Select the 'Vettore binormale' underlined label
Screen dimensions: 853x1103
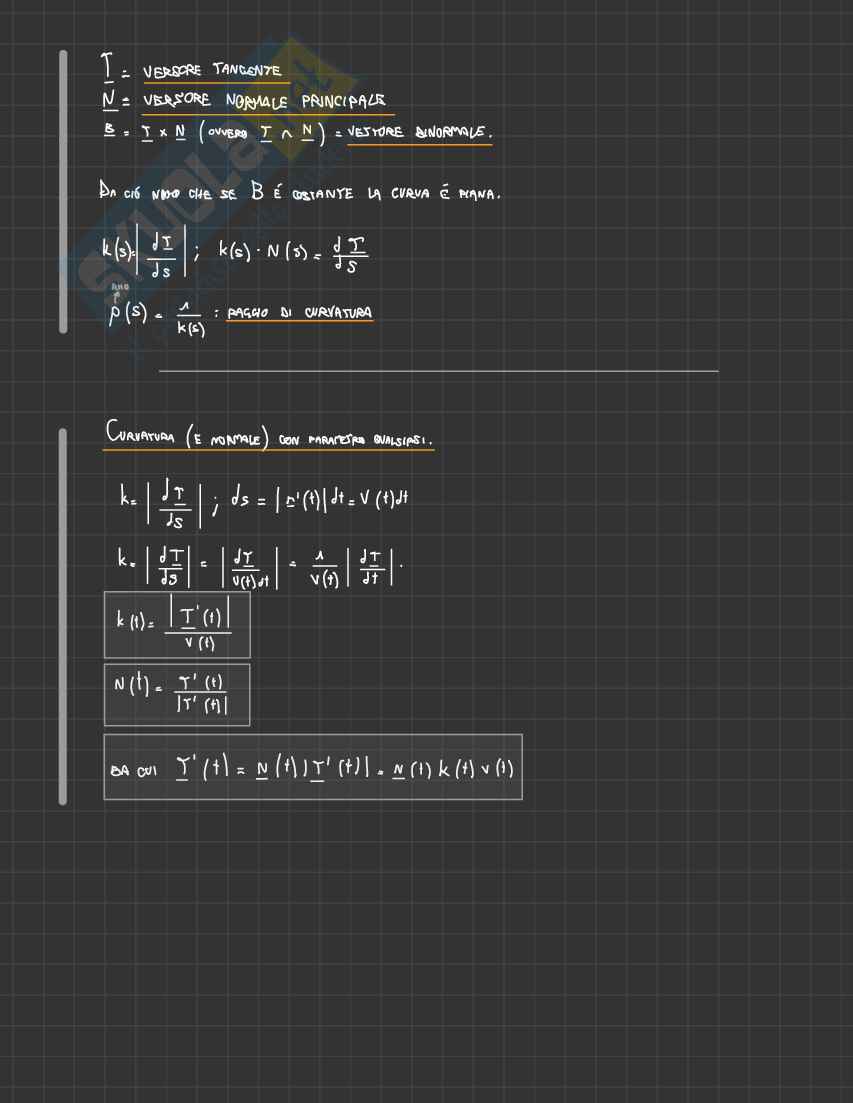419,133
